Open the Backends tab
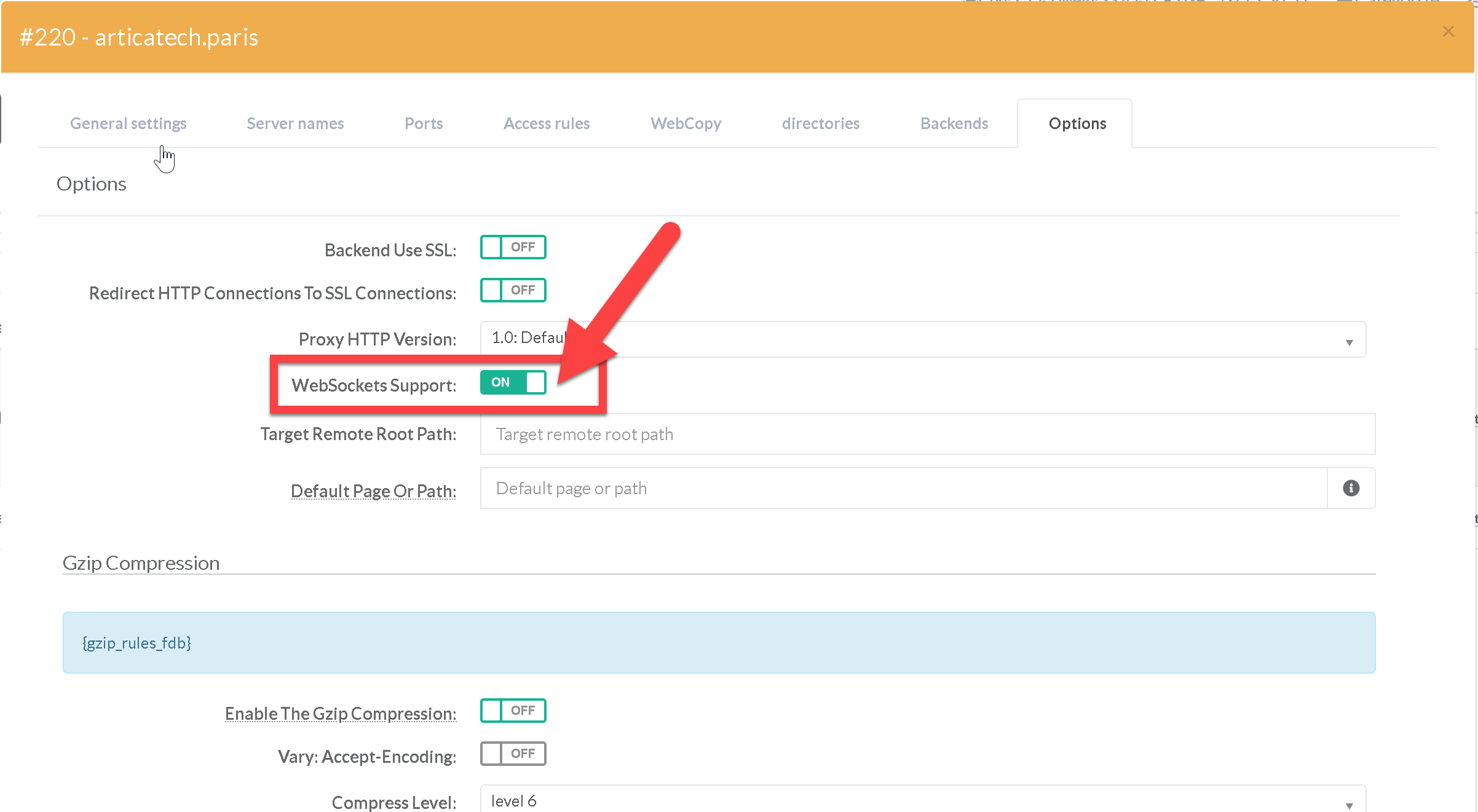The height and width of the screenshot is (812, 1478). tap(954, 124)
